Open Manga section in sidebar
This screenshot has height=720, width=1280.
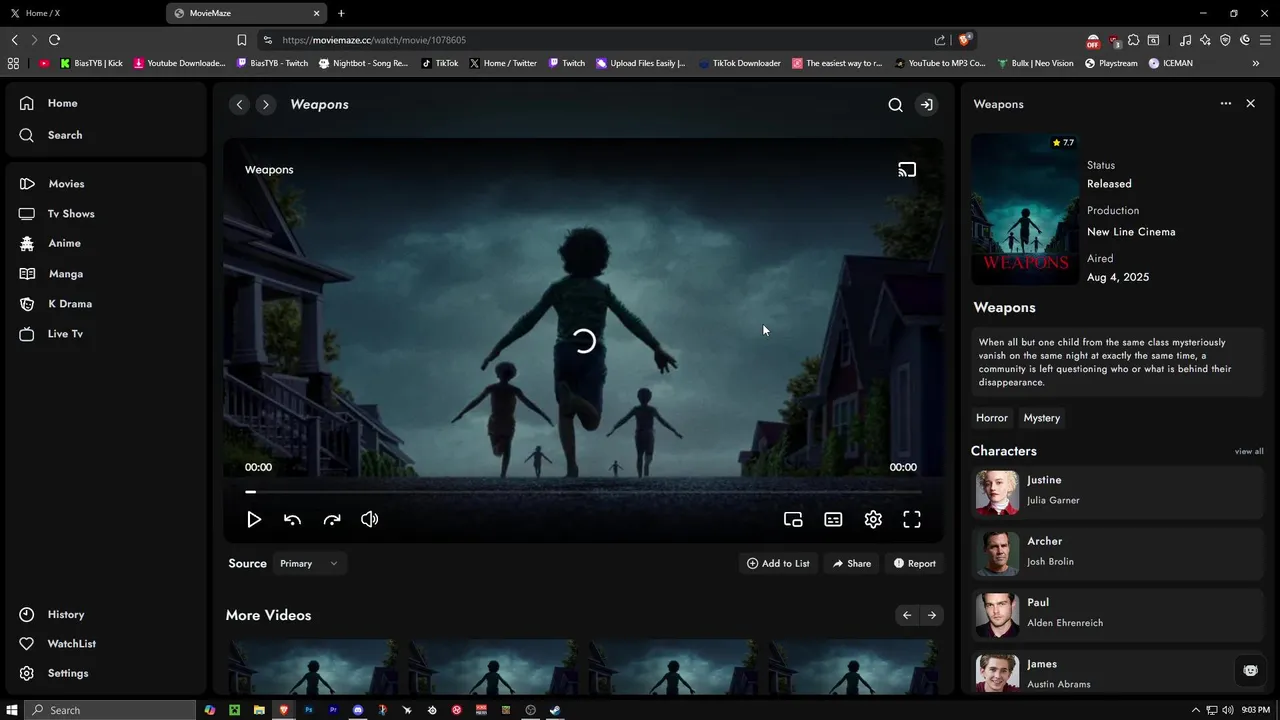(65, 274)
